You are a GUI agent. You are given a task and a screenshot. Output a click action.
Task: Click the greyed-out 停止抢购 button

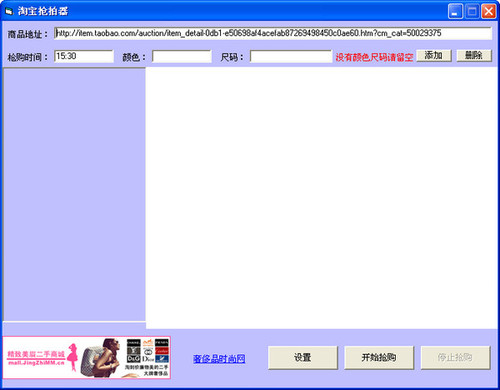point(455,358)
